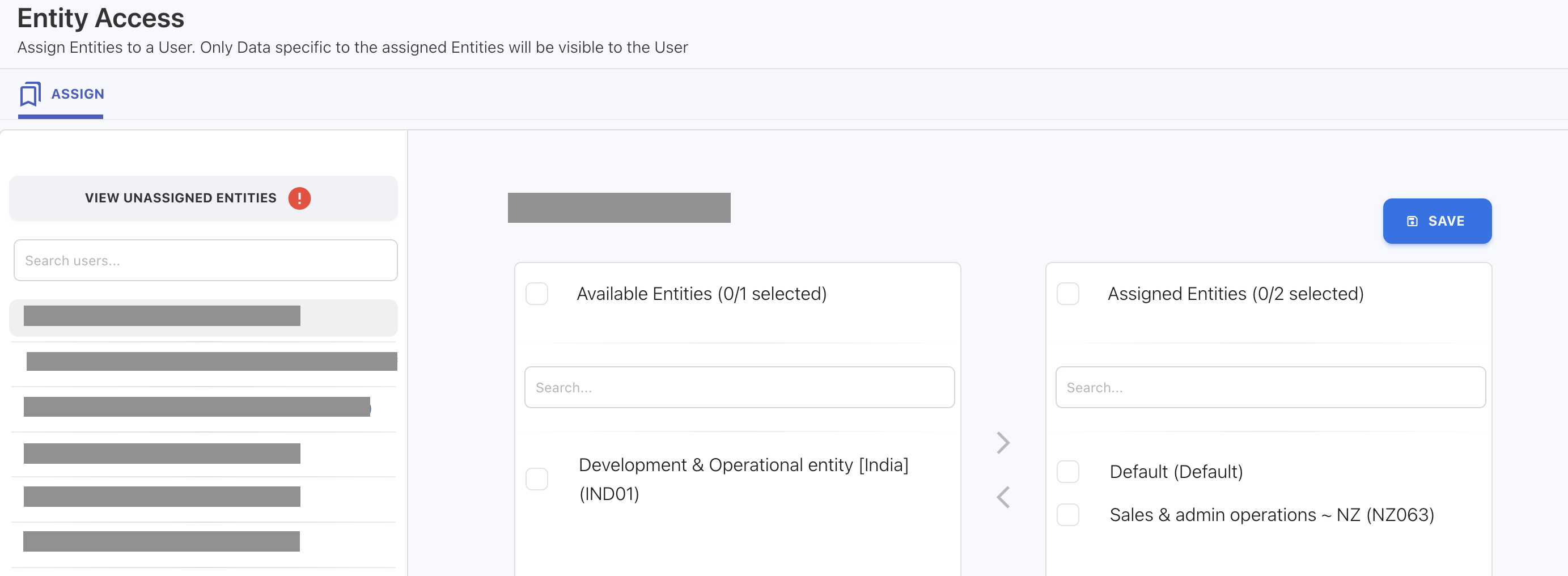Click the floppy disk icon on Save

click(x=1412, y=221)
